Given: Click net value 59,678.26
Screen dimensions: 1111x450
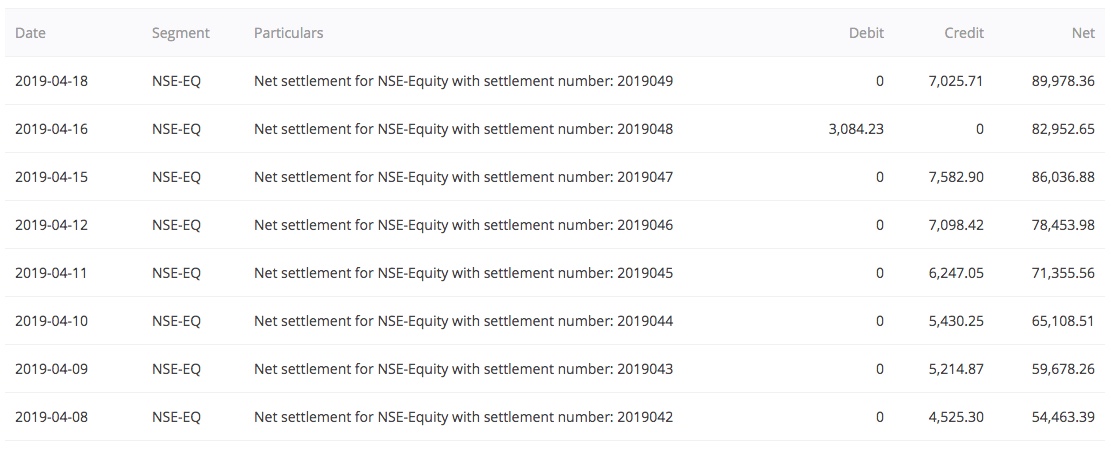Looking at the screenshot, I should [1064, 369].
